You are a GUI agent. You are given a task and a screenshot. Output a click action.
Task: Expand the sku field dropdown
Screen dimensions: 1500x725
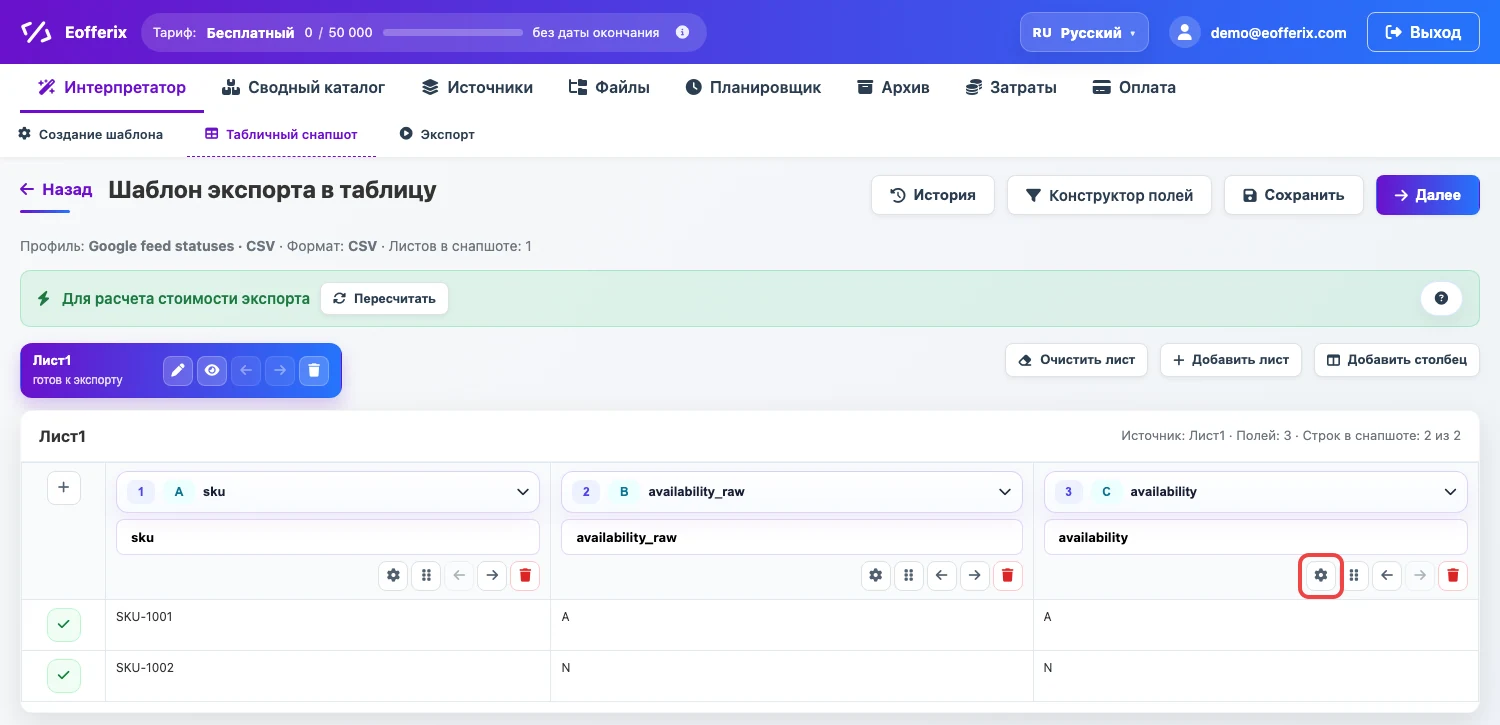[328, 492]
